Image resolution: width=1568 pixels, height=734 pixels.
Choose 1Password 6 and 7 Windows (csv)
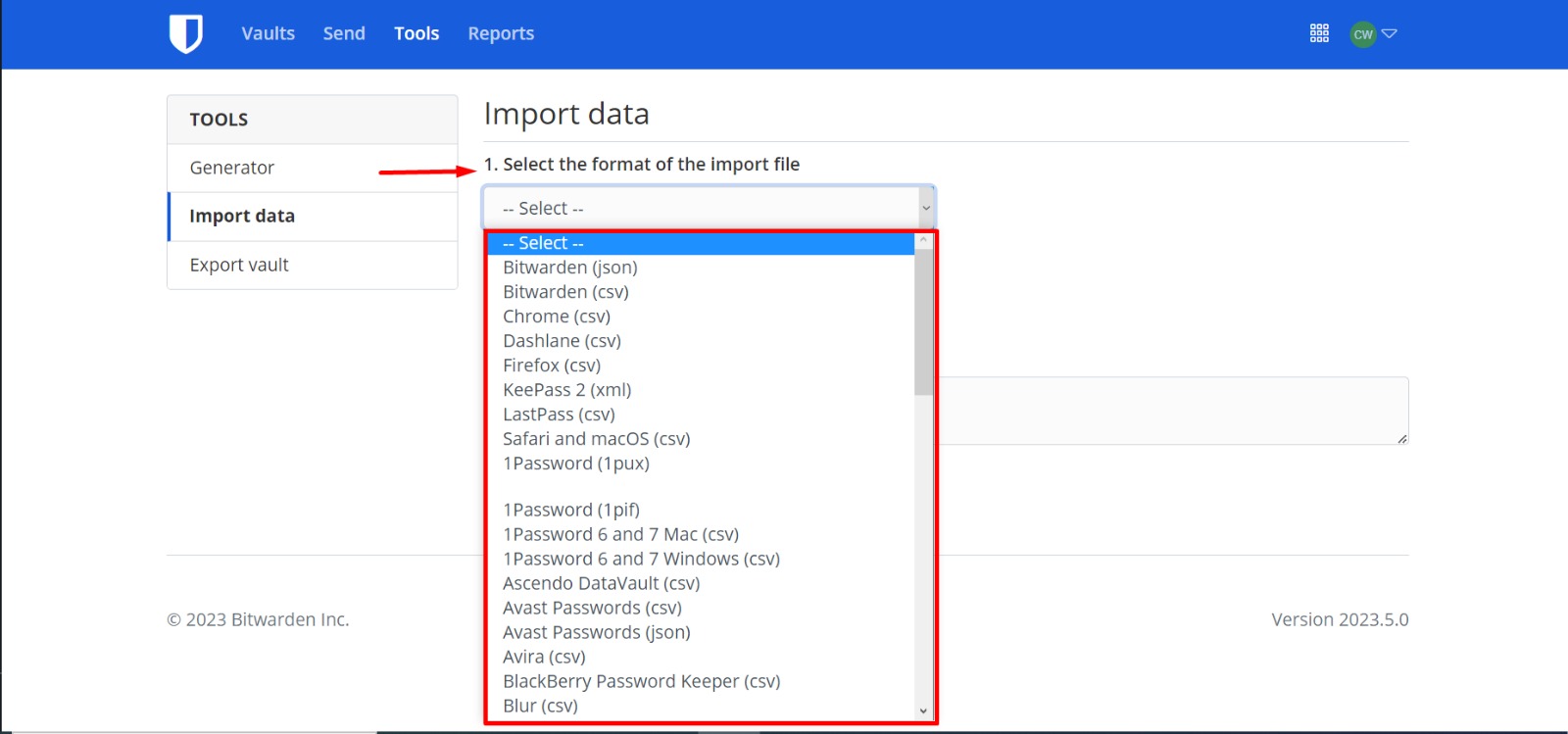(701, 559)
